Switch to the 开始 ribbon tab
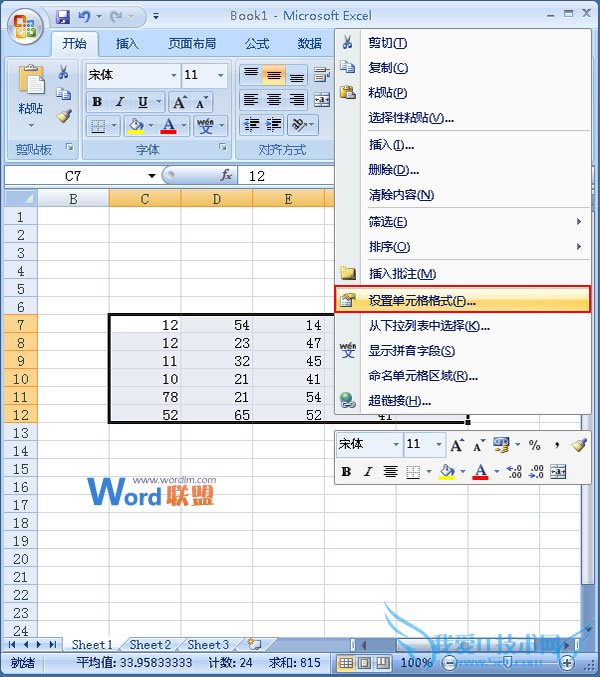Screen dimensions: 600x677 pos(74,44)
